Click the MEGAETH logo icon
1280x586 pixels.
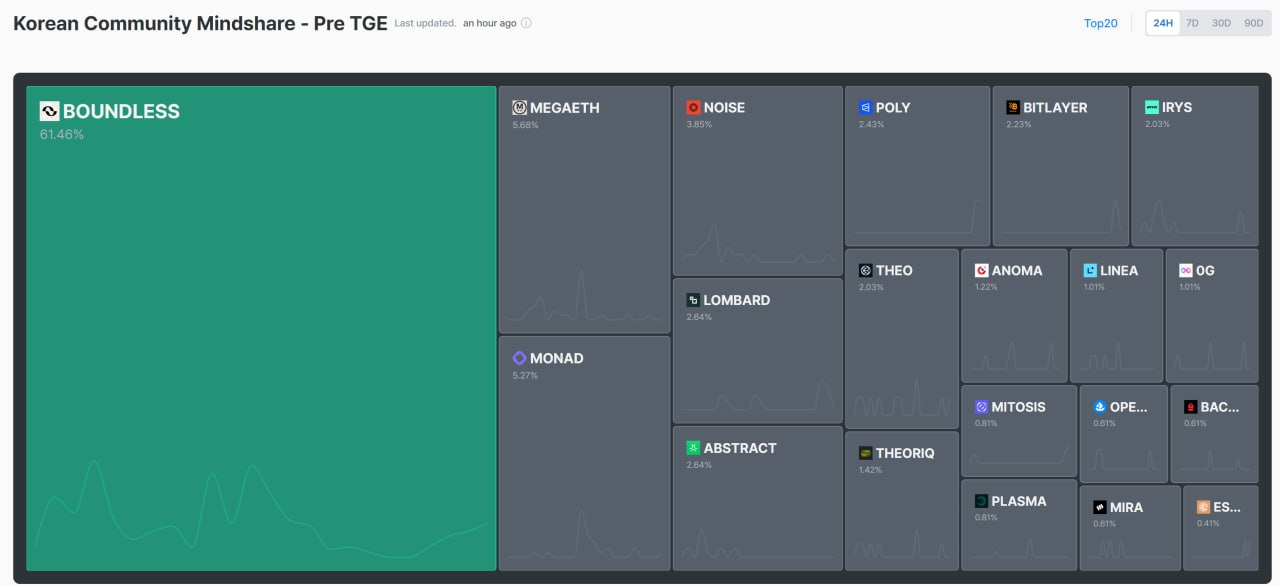[x=519, y=108]
